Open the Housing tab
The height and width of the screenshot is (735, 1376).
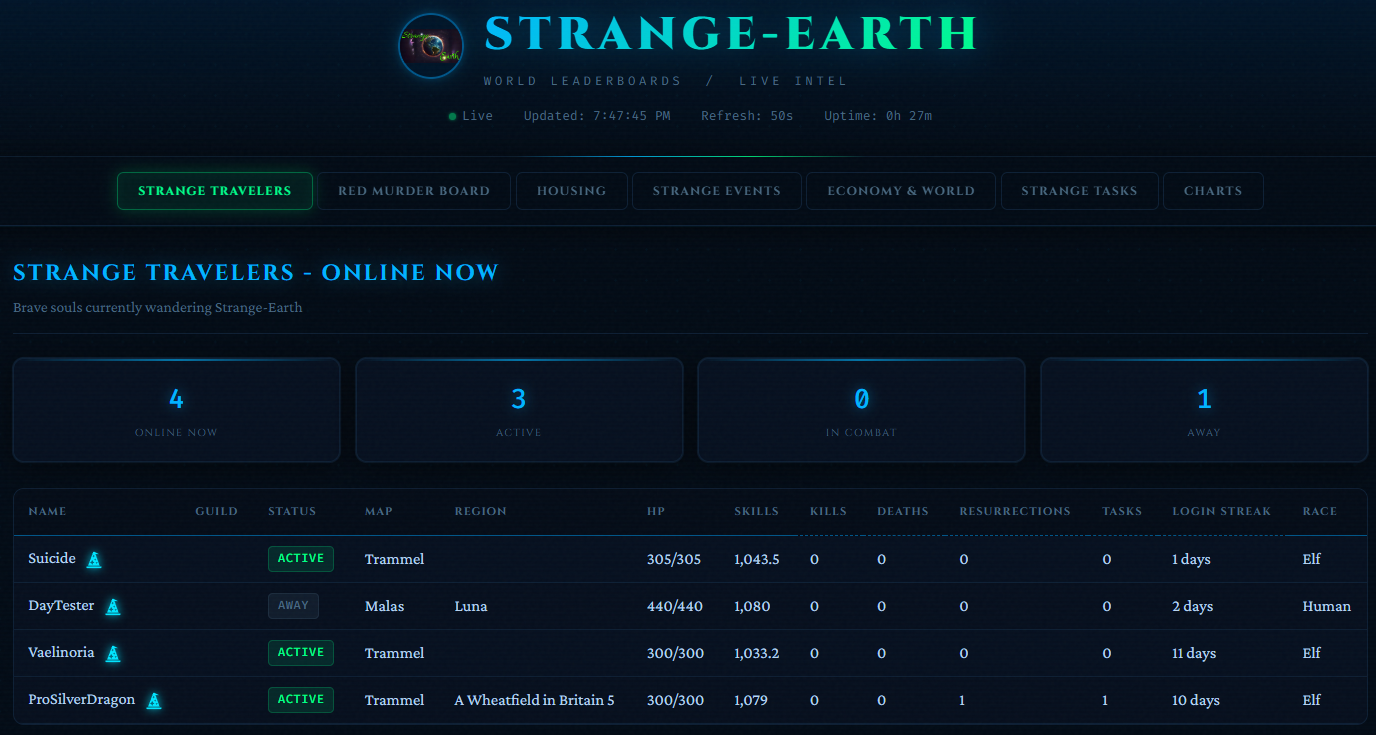click(x=571, y=191)
